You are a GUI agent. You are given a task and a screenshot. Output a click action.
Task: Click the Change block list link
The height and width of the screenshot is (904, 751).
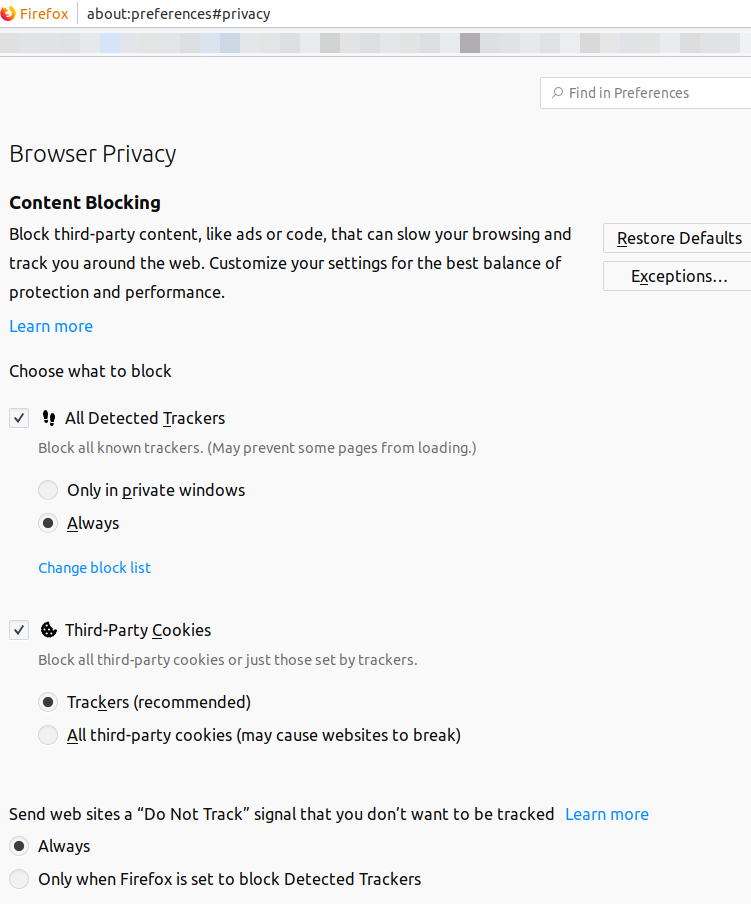click(95, 567)
